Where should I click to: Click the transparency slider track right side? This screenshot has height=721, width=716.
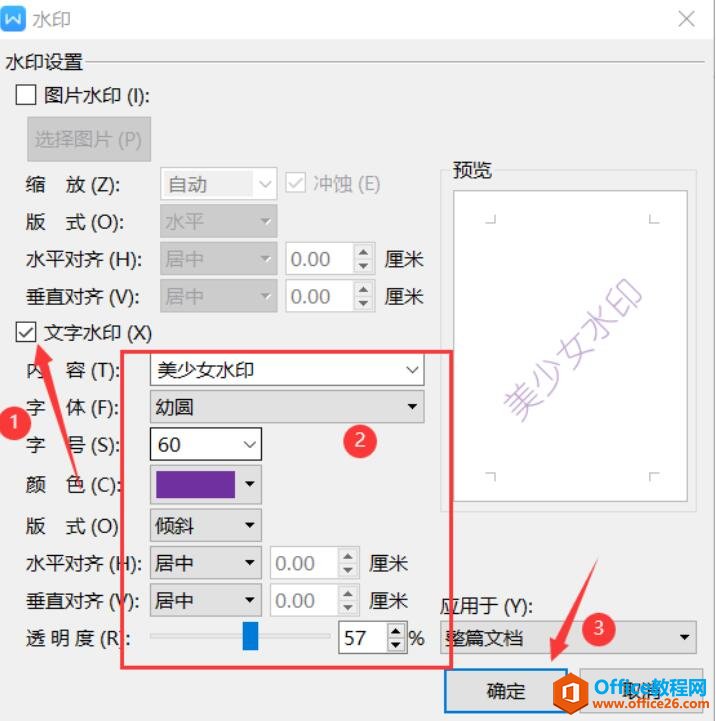(x=294, y=636)
